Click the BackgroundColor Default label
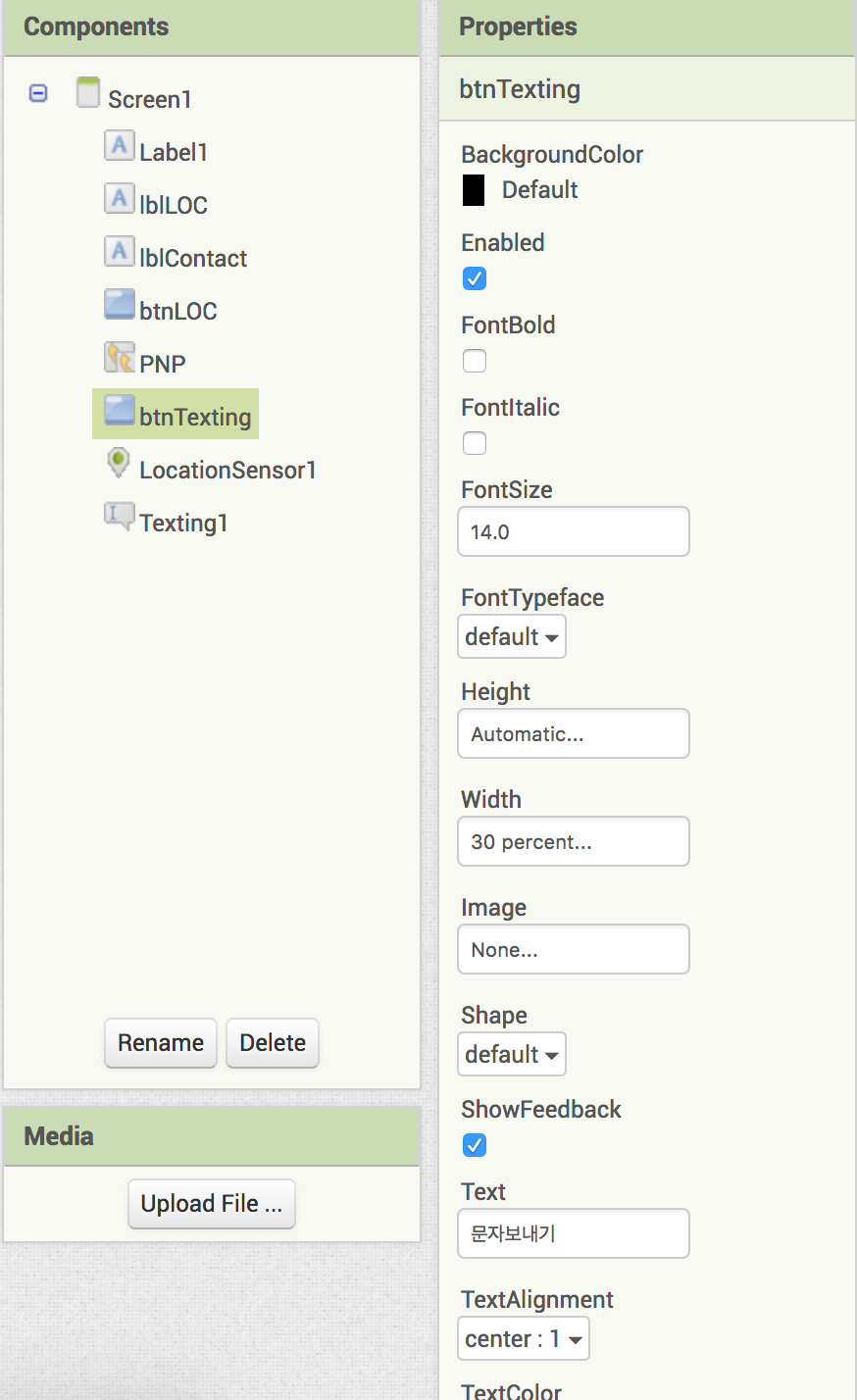 pos(539,190)
